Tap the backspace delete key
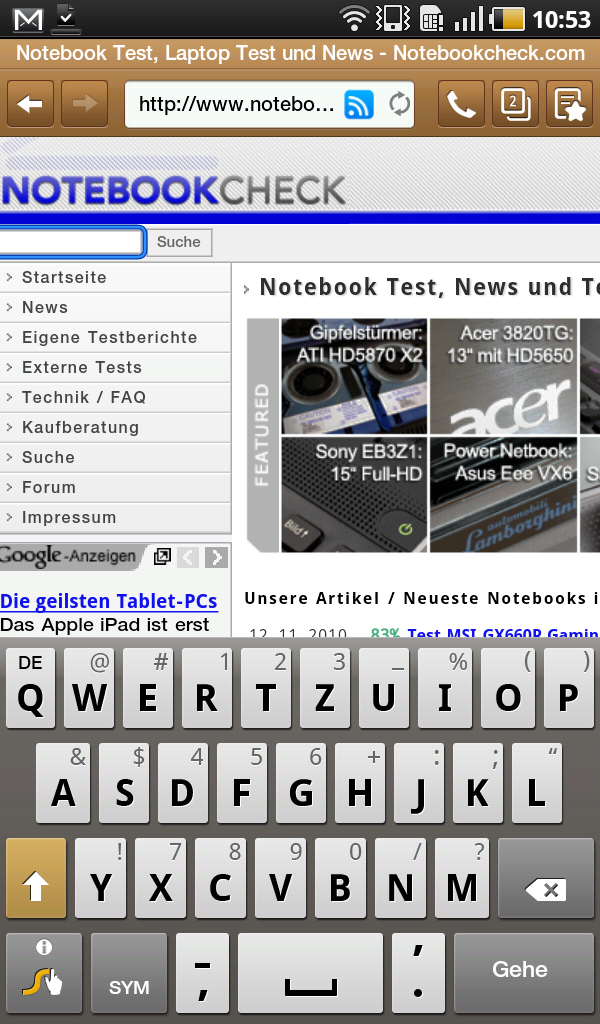 (545, 878)
